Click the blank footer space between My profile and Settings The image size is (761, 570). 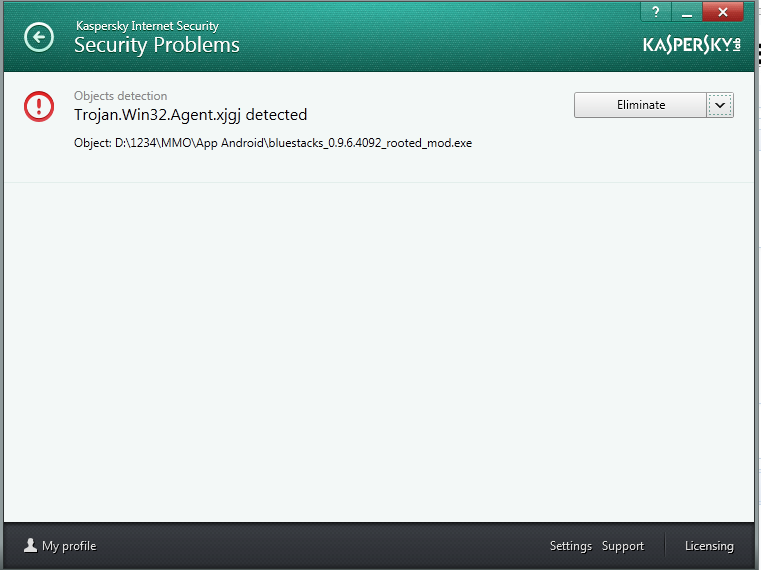pos(320,546)
